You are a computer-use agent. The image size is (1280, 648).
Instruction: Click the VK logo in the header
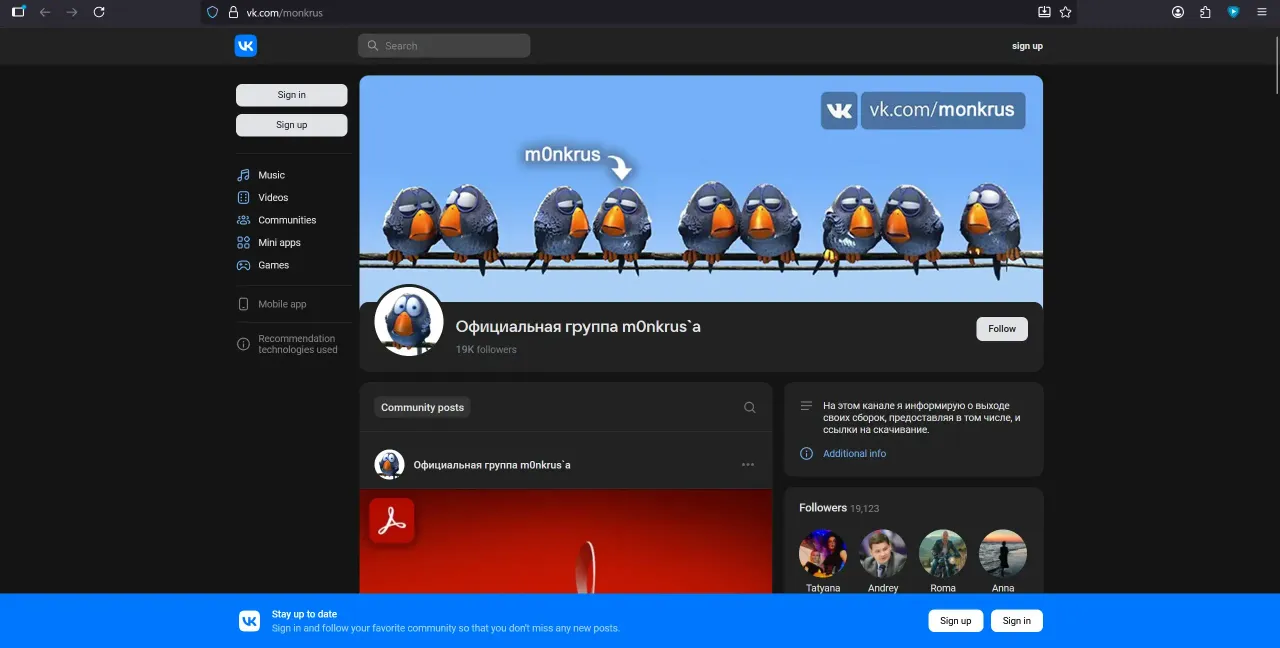coord(246,46)
